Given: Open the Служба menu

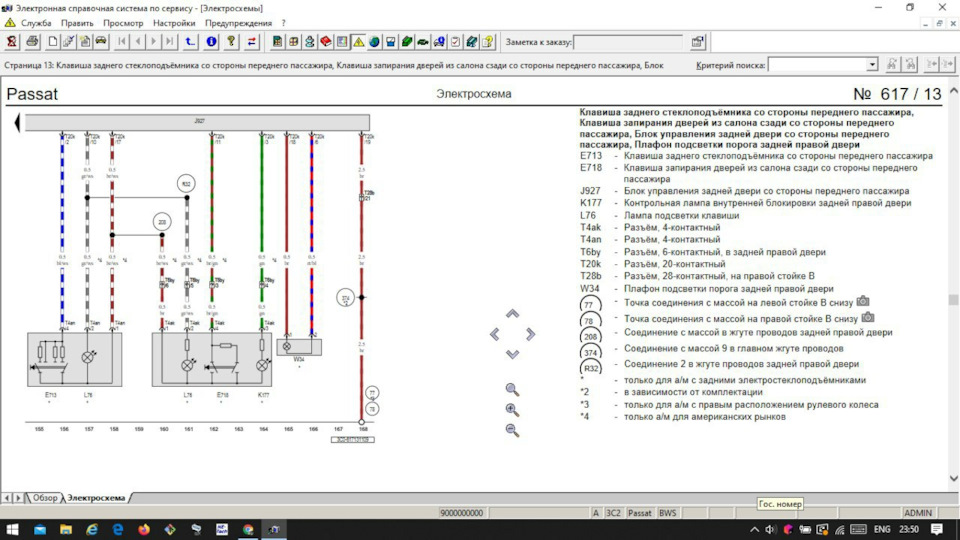Looking at the screenshot, I should [36, 23].
